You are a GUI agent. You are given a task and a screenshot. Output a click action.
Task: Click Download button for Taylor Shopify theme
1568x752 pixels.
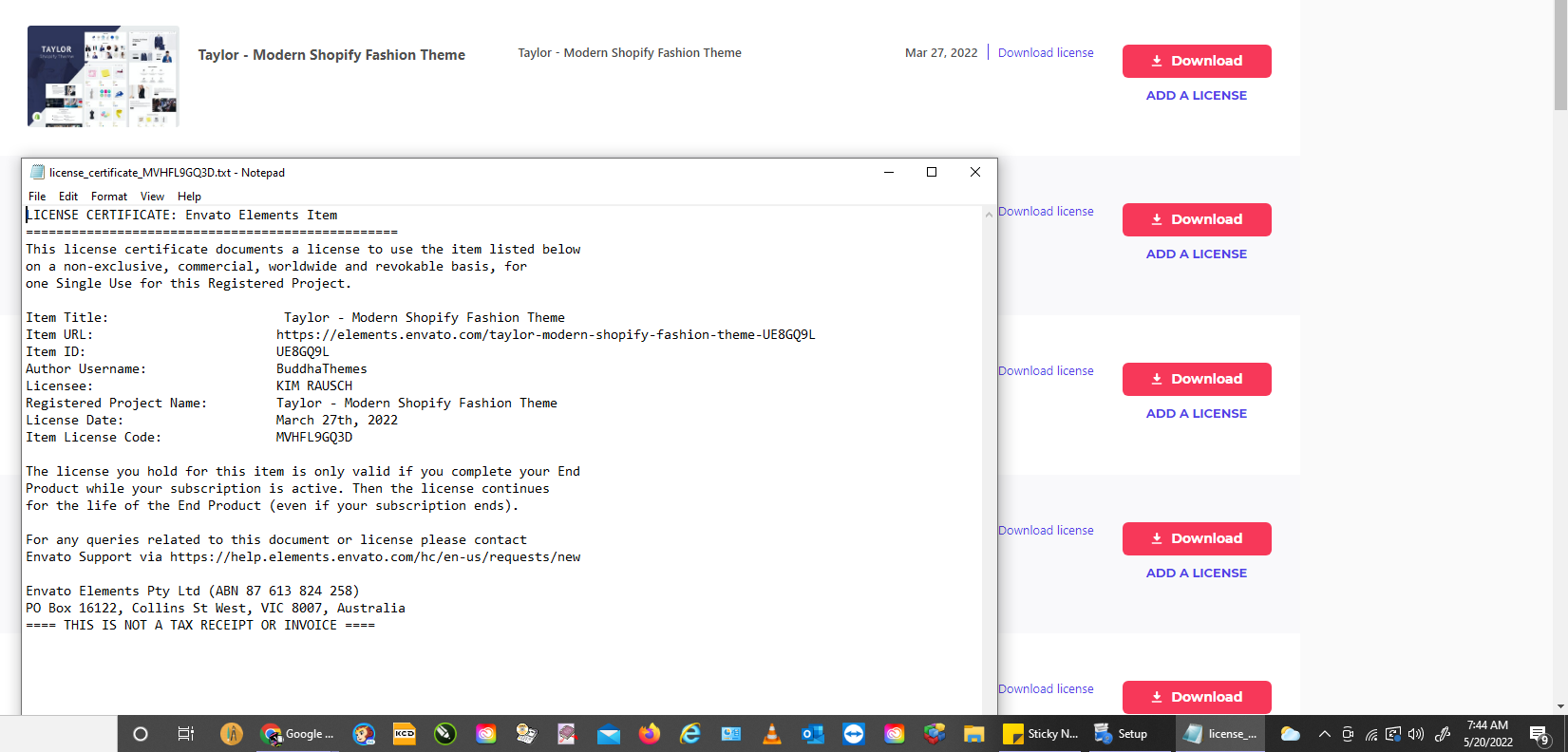(1197, 61)
